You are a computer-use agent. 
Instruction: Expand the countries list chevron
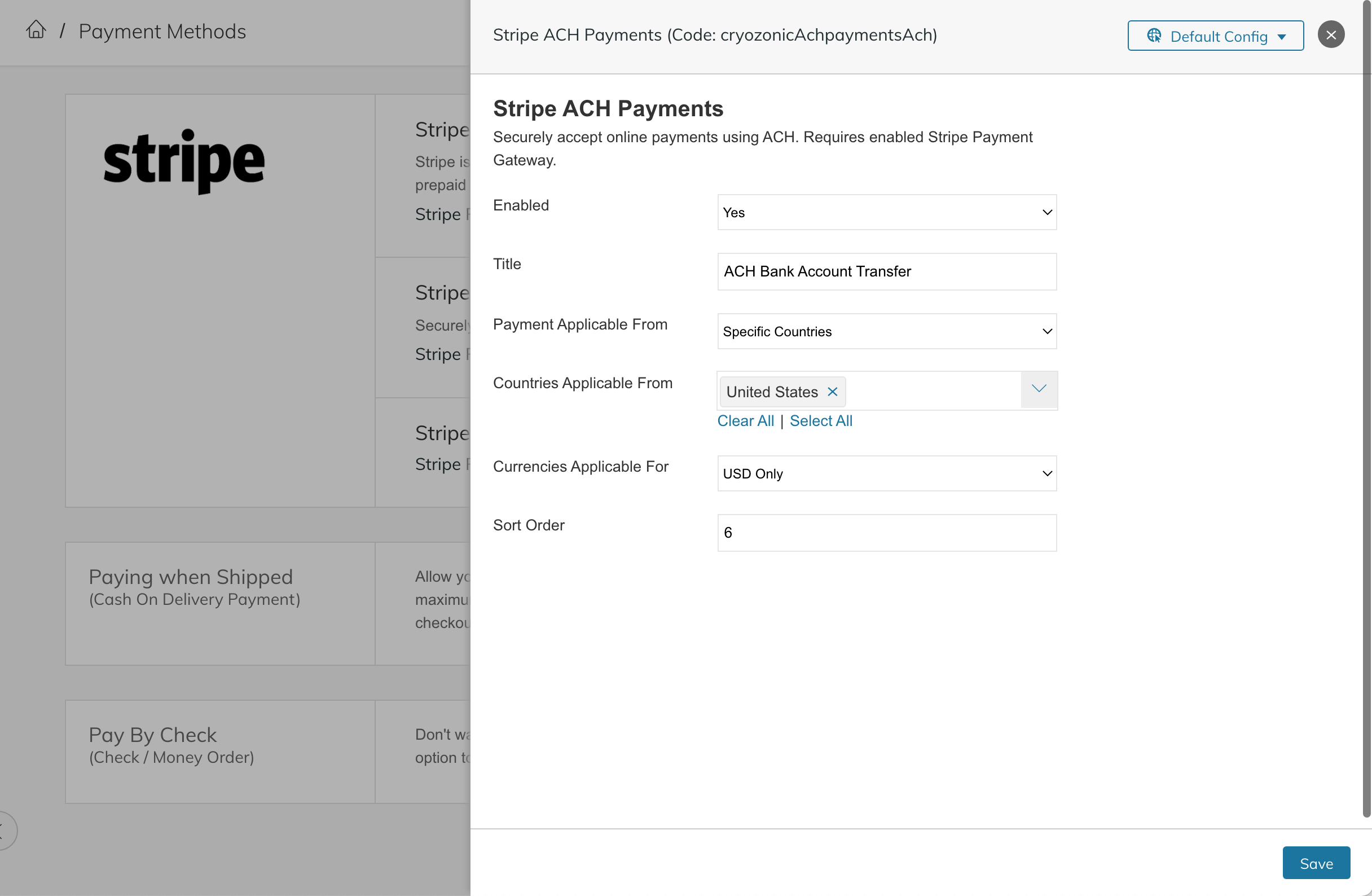click(x=1038, y=389)
